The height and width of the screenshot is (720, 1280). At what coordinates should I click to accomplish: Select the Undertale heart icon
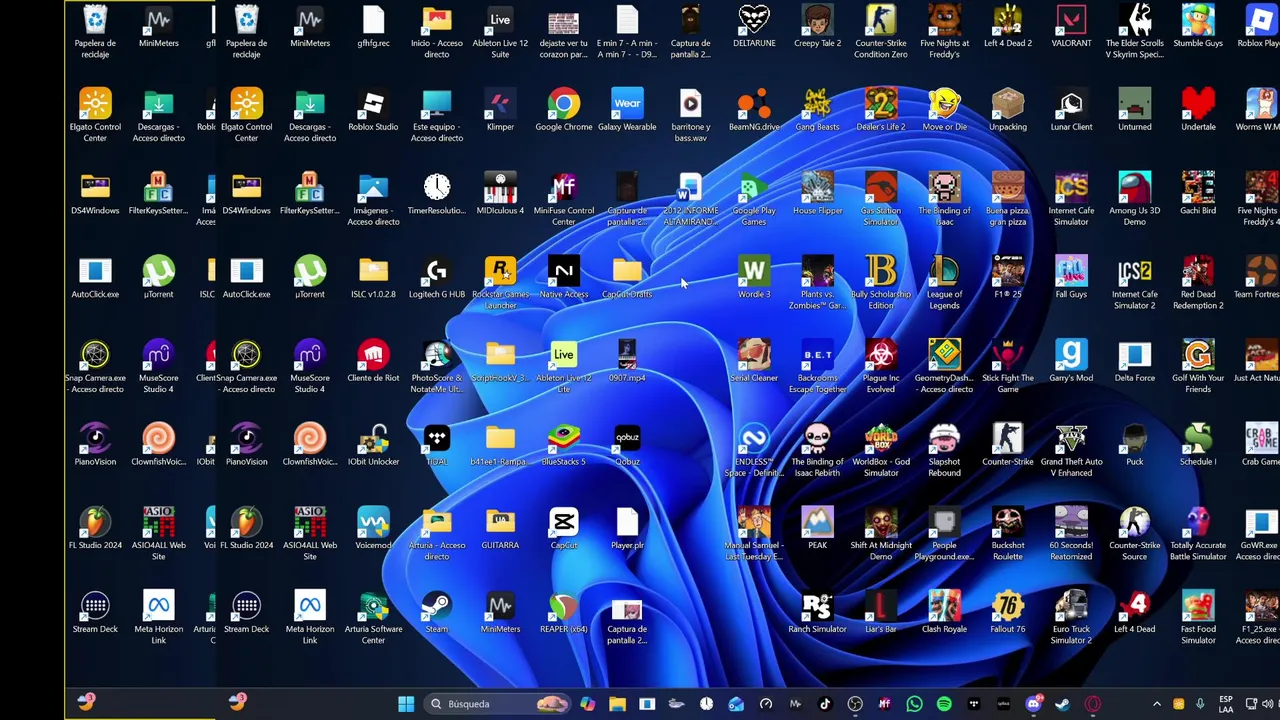(x=1198, y=111)
